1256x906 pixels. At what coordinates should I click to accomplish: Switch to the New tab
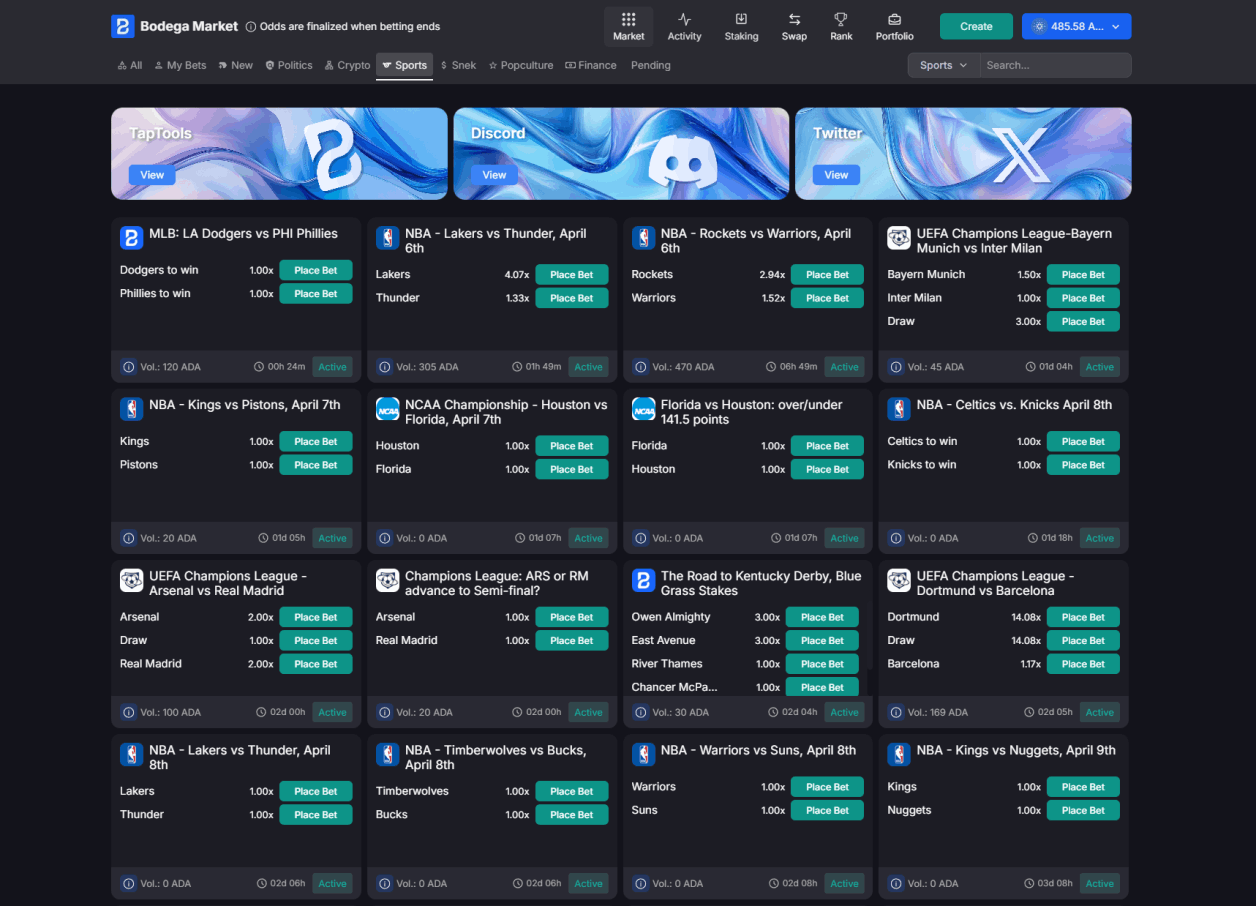[x=236, y=65]
